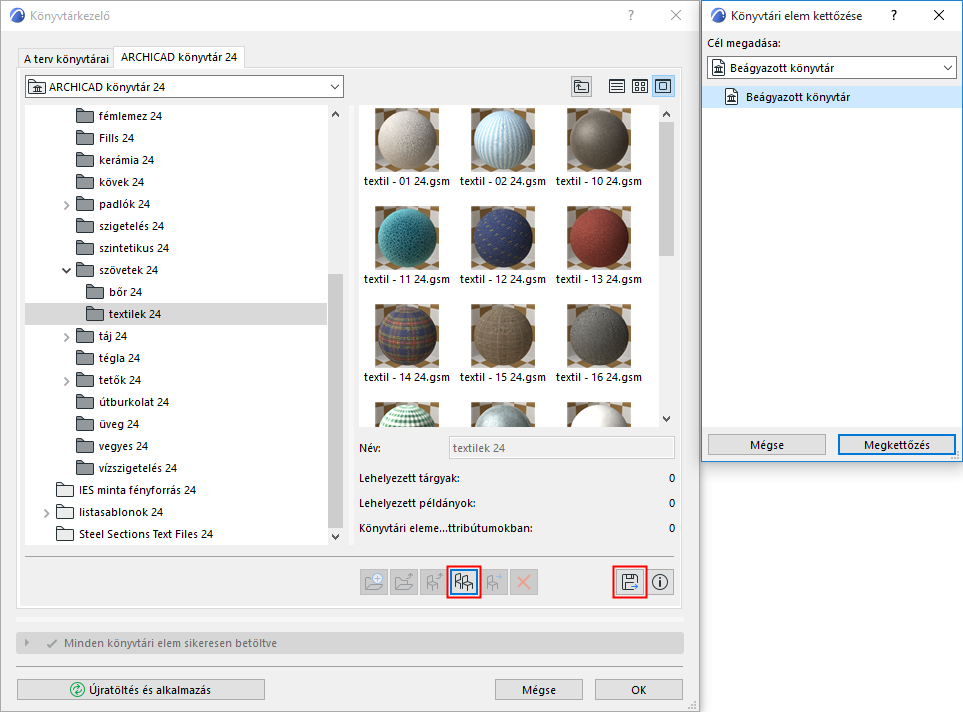Select the szintetikus 24 folder
This screenshot has width=963, height=712.
coord(123,248)
